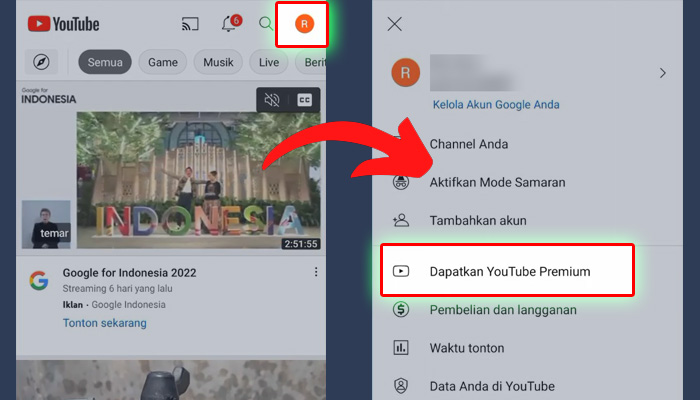The width and height of the screenshot is (700, 400).
Task: Click the shield icon beside Data Anda
Action: coord(401,386)
